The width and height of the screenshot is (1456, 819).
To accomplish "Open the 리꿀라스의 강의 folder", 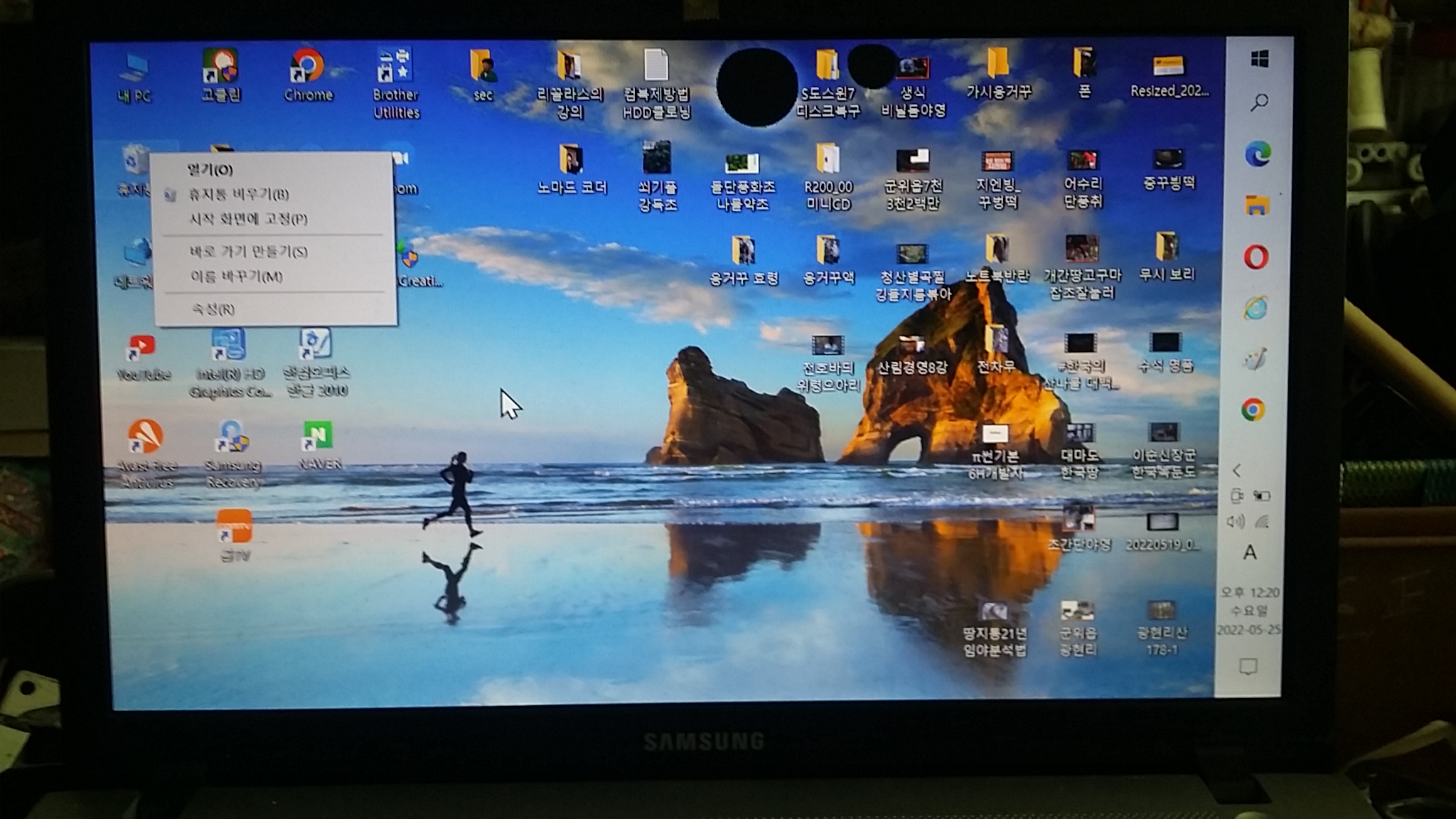I will point(569,84).
